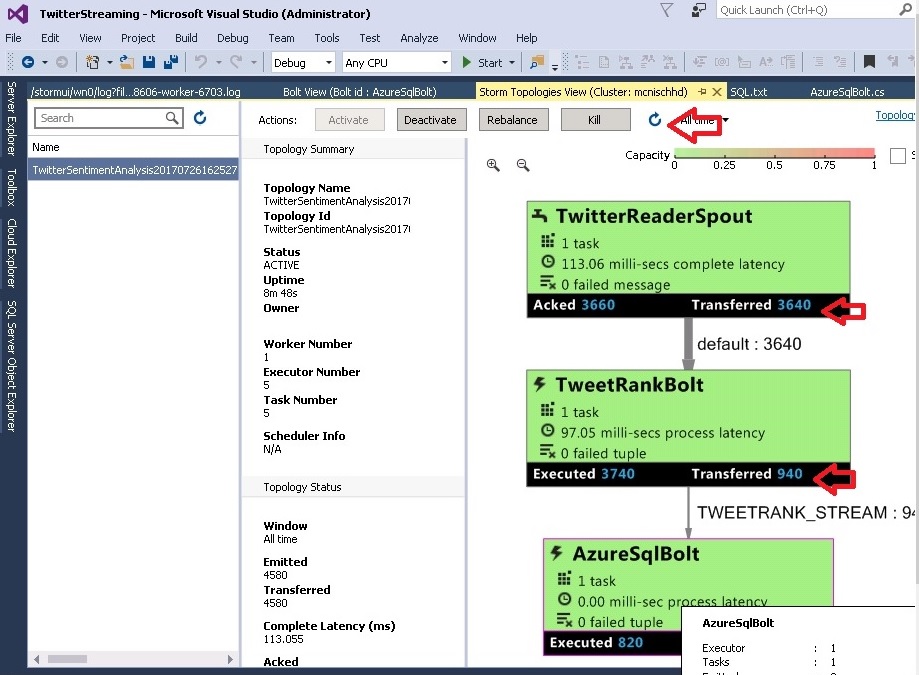Refresh the topology list beside Search box

tap(200, 118)
